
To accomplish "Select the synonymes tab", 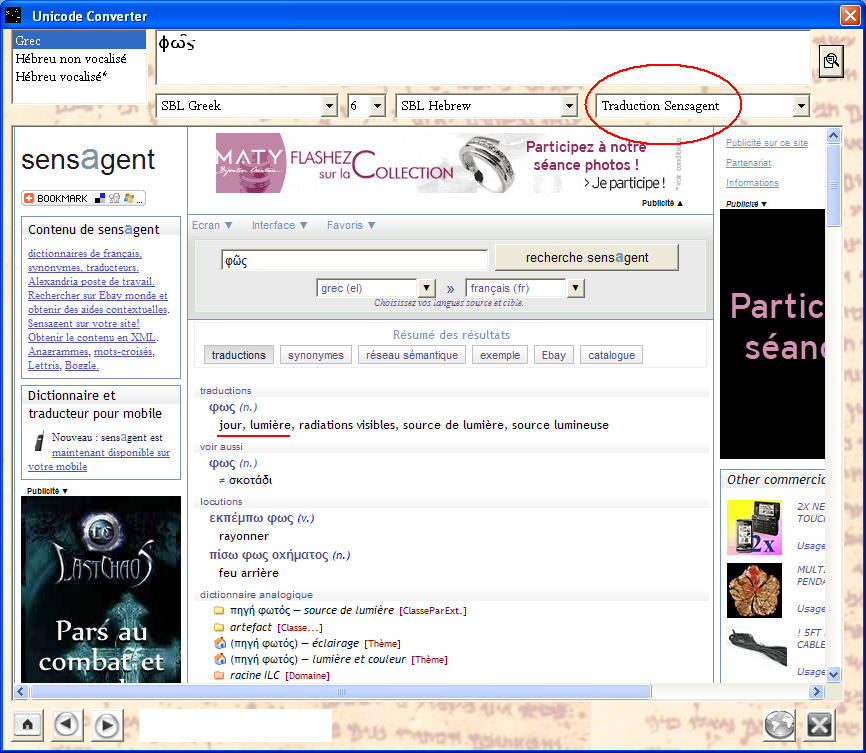I will click(x=316, y=355).
